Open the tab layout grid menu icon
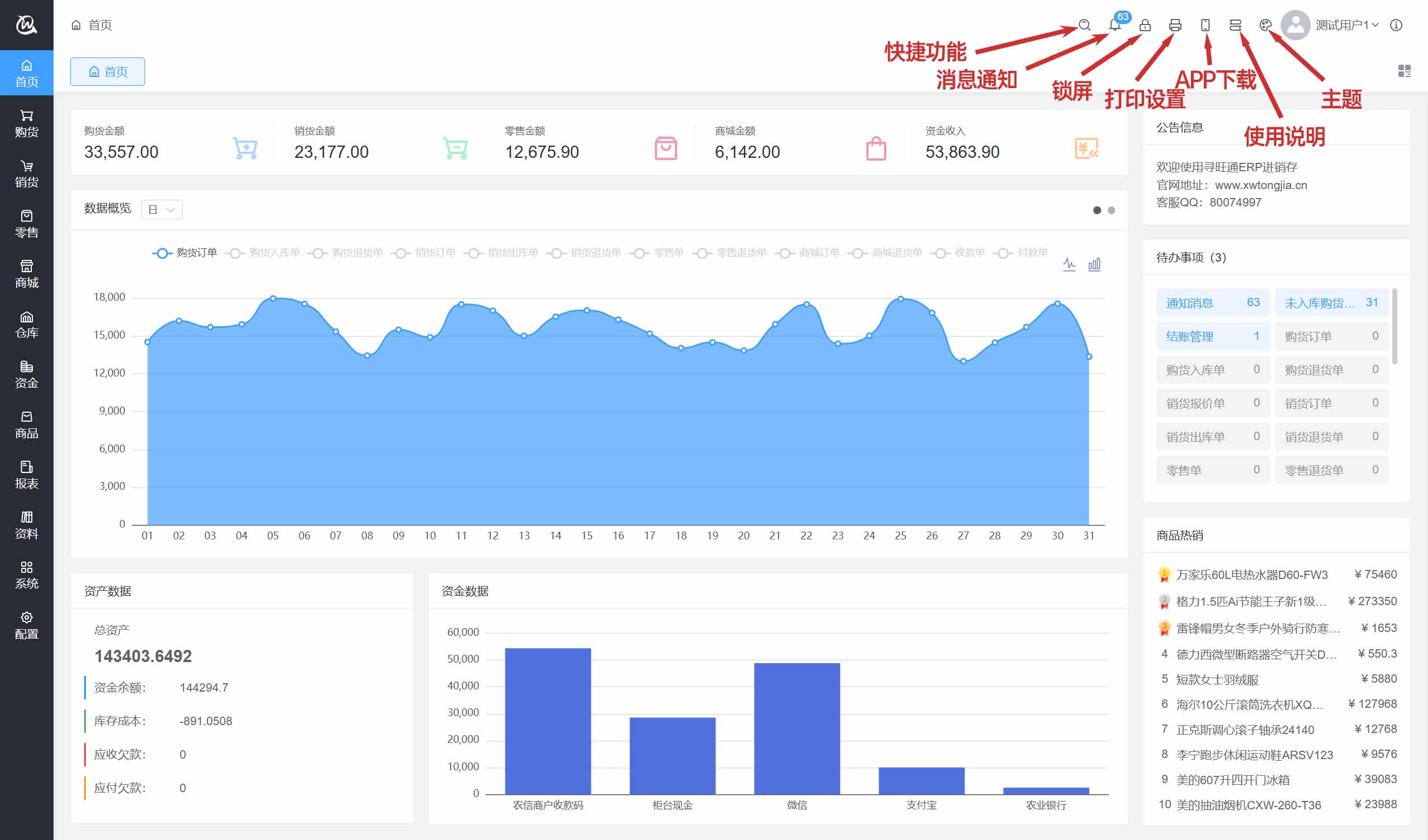The width and height of the screenshot is (1428, 840). click(x=1404, y=71)
